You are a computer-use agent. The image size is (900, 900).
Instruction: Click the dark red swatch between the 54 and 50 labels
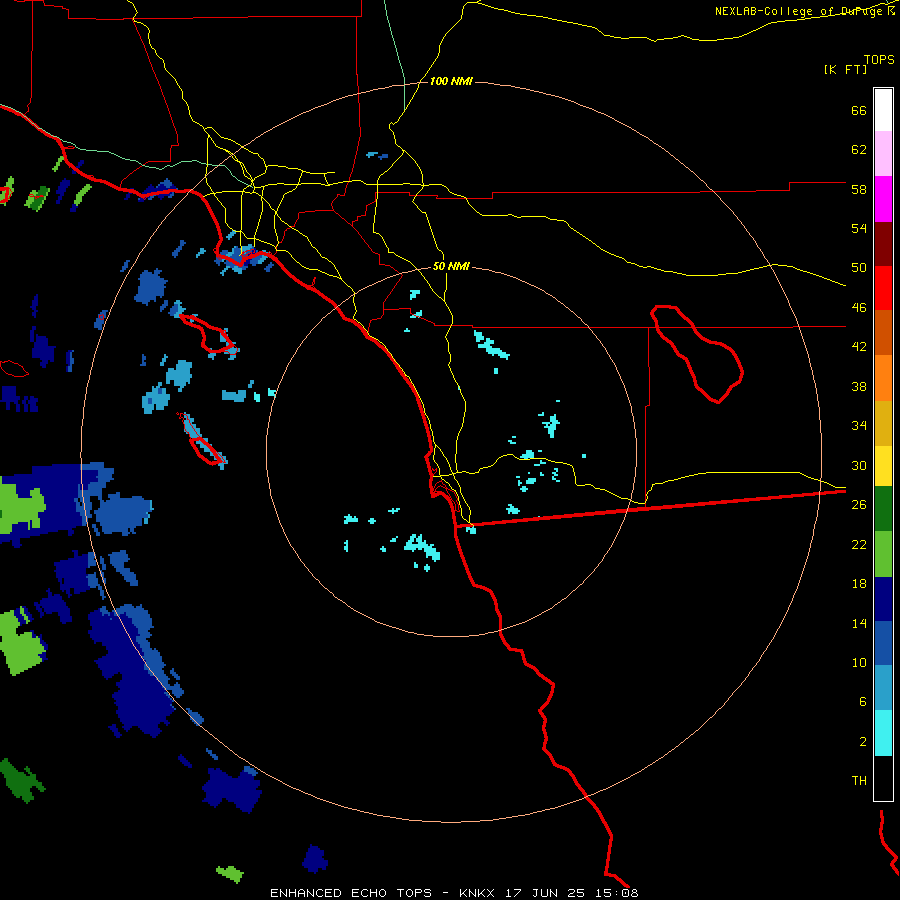(883, 244)
